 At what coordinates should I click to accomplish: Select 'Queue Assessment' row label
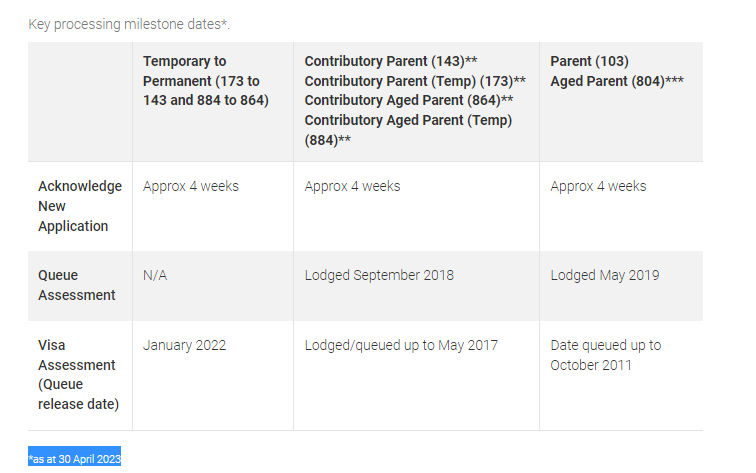[77, 285]
